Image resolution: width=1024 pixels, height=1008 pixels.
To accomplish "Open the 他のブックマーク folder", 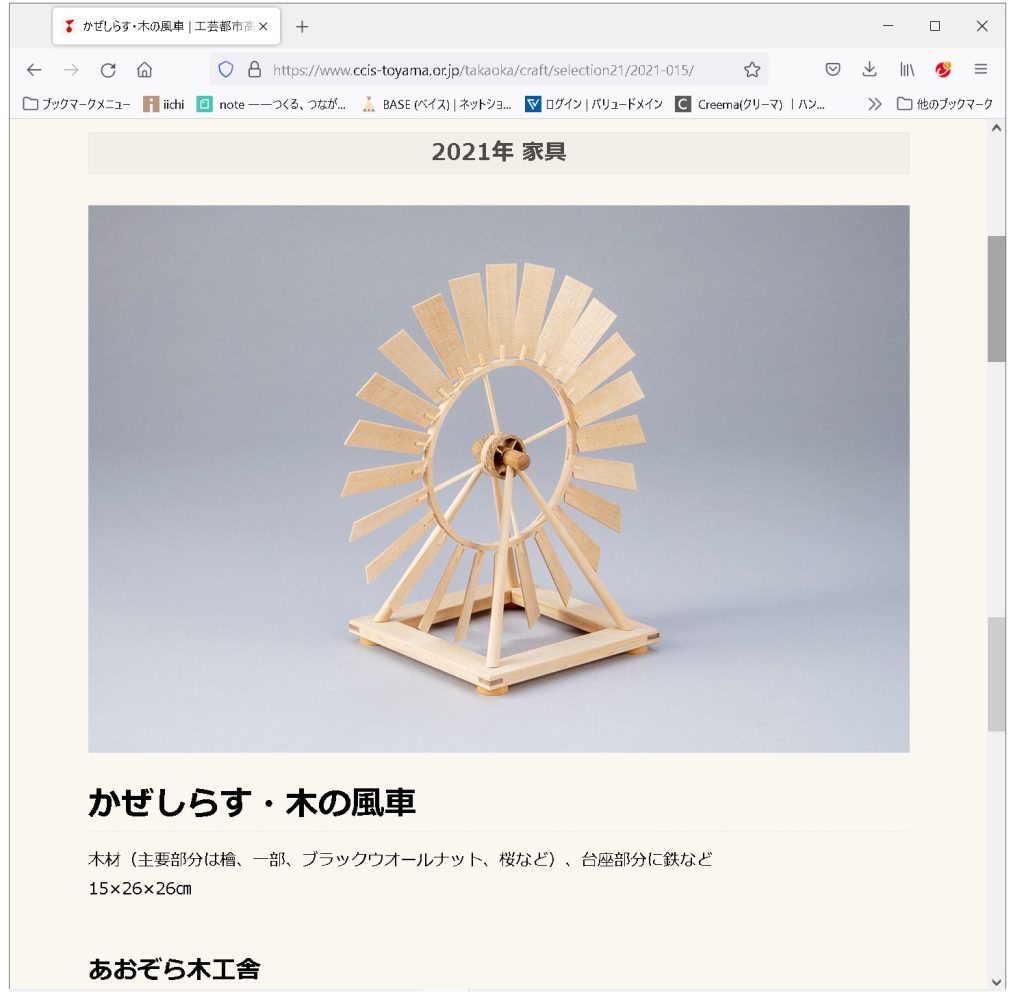I will pos(944,104).
